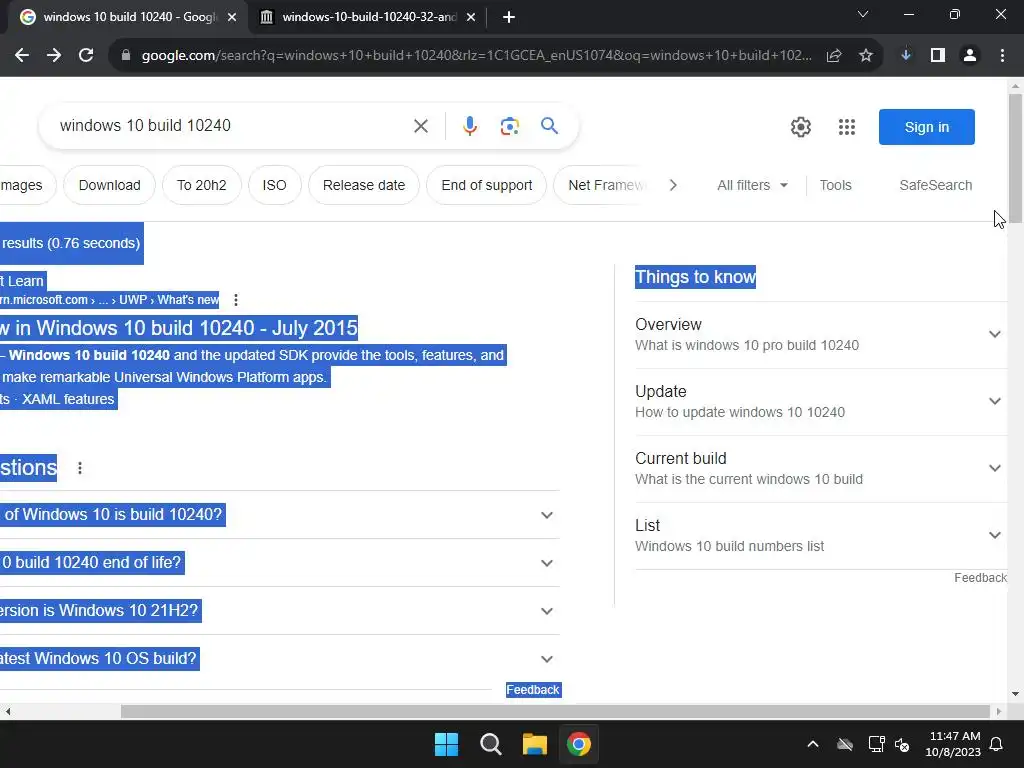Open the Chrome downloads icon
The height and width of the screenshot is (768, 1024).
click(x=906, y=56)
